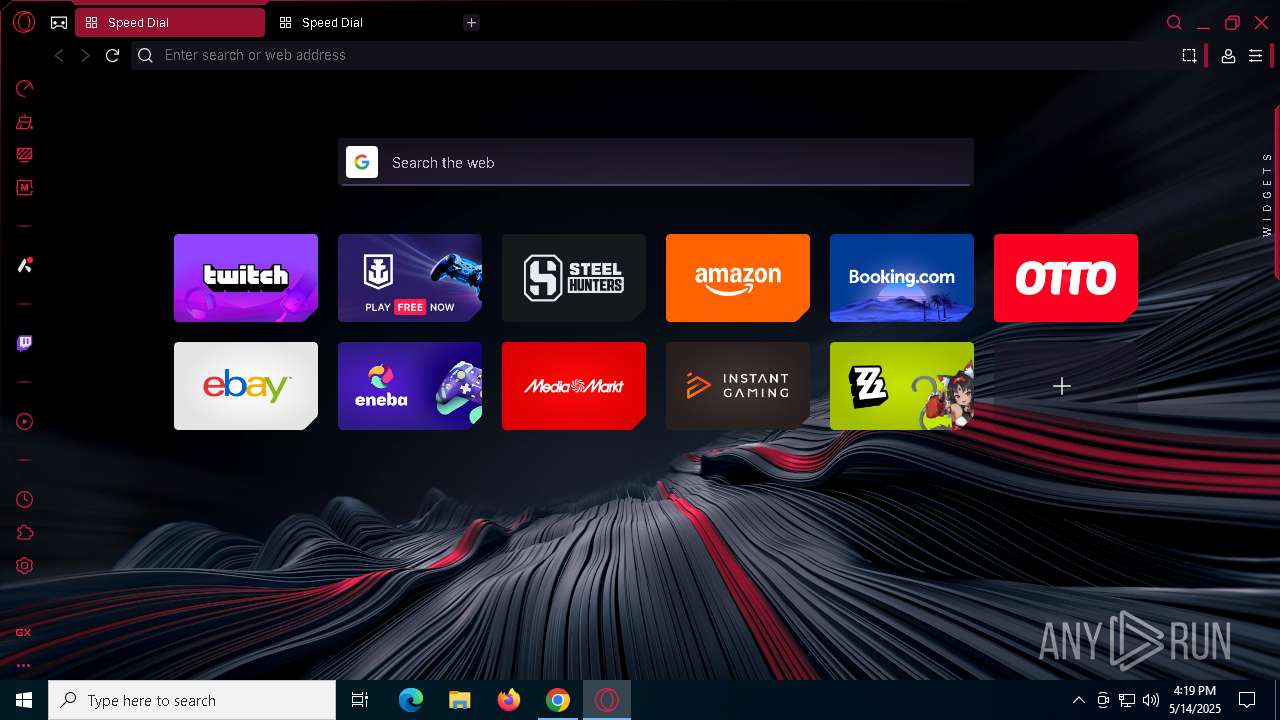Go forward using the forward arrow

click(86, 56)
